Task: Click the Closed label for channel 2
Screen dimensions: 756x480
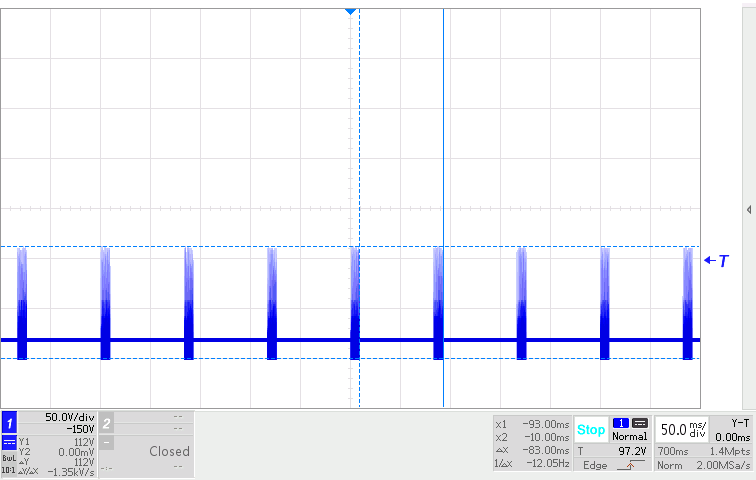Action: coord(169,451)
